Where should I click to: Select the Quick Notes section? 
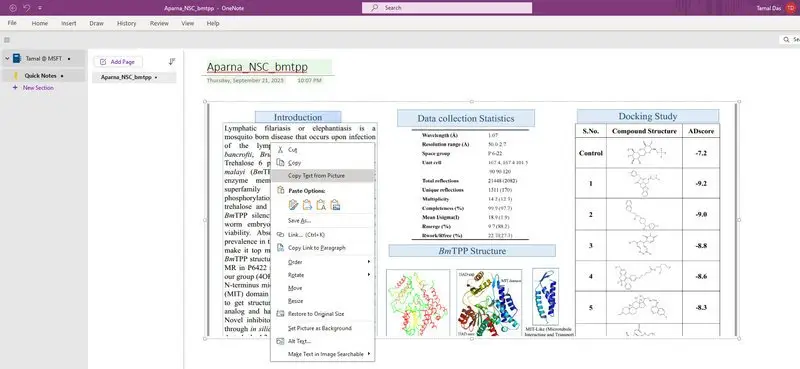[x=43, y=76]
